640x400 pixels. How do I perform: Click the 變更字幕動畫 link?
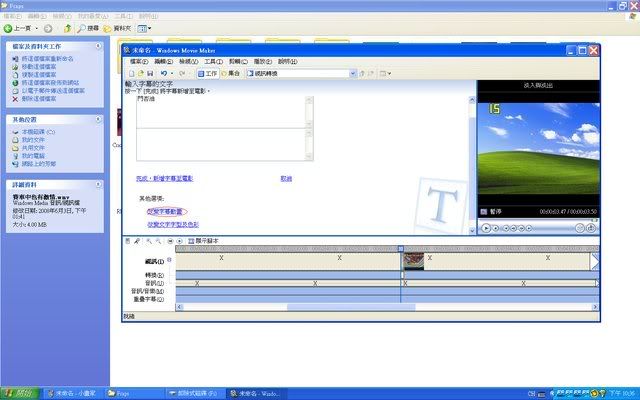(166, 211)
